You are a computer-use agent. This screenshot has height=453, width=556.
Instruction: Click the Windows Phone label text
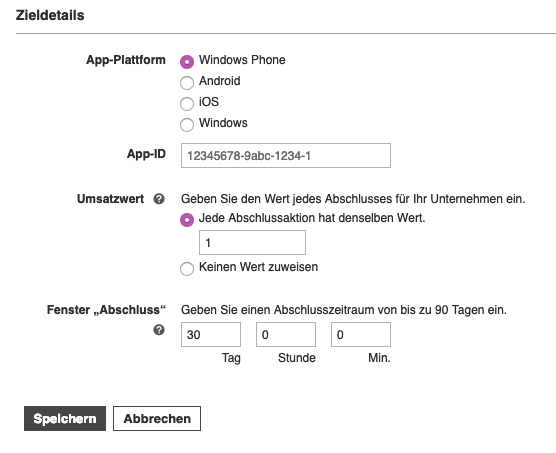coord(242,60)
